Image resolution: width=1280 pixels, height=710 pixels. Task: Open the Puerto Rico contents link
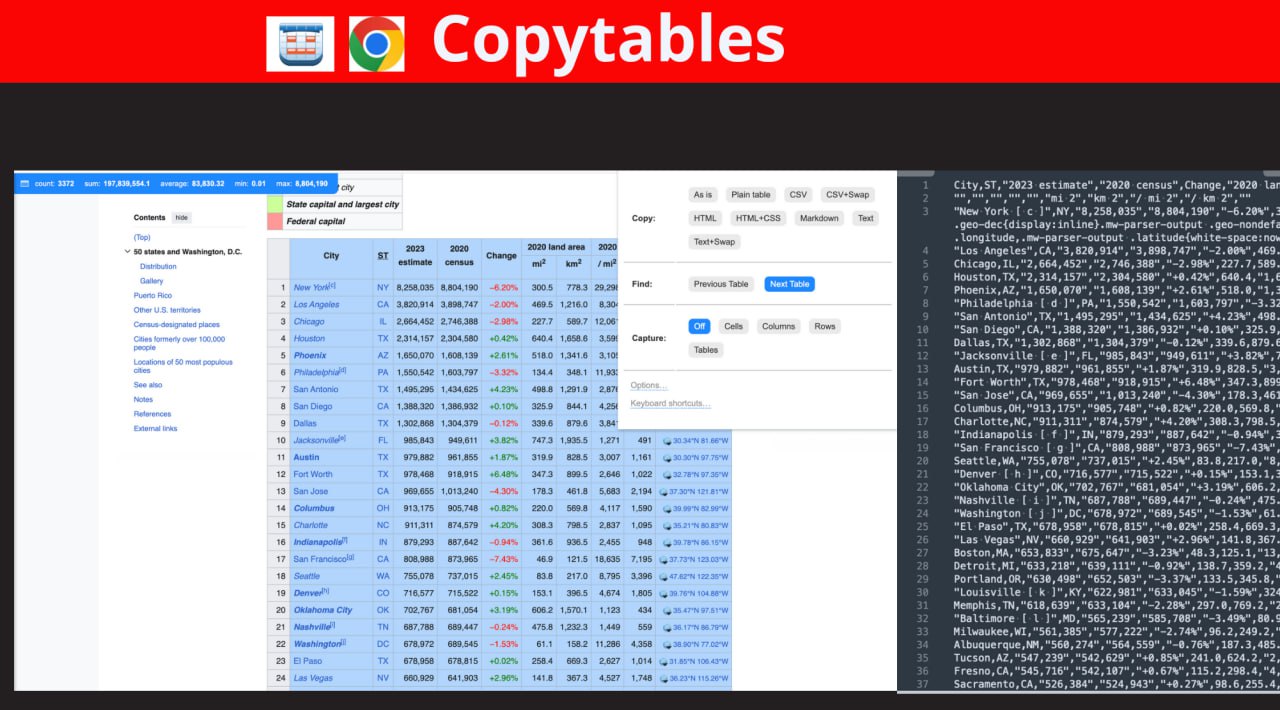[153, 296]
